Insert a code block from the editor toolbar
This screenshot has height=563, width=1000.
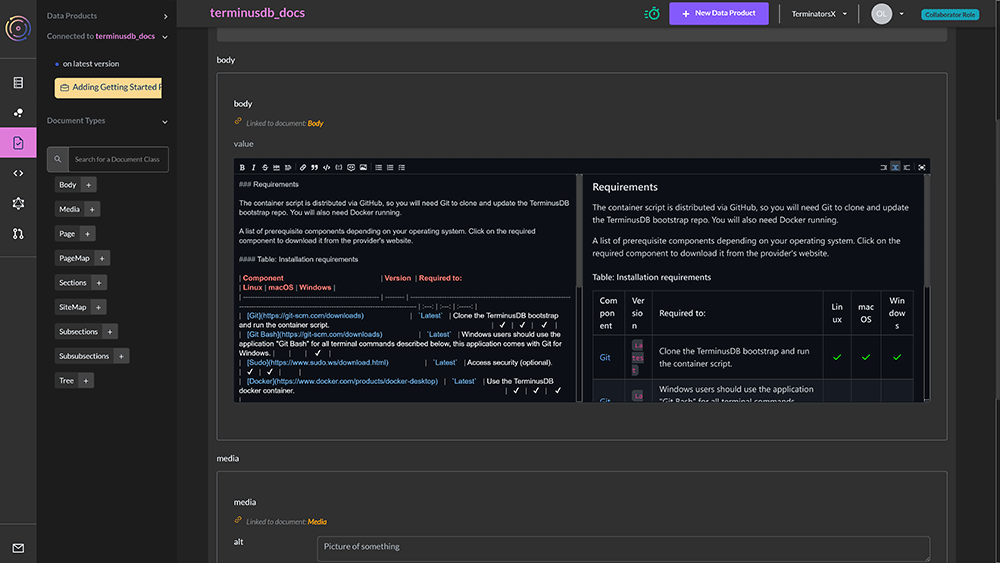(339, 167)
